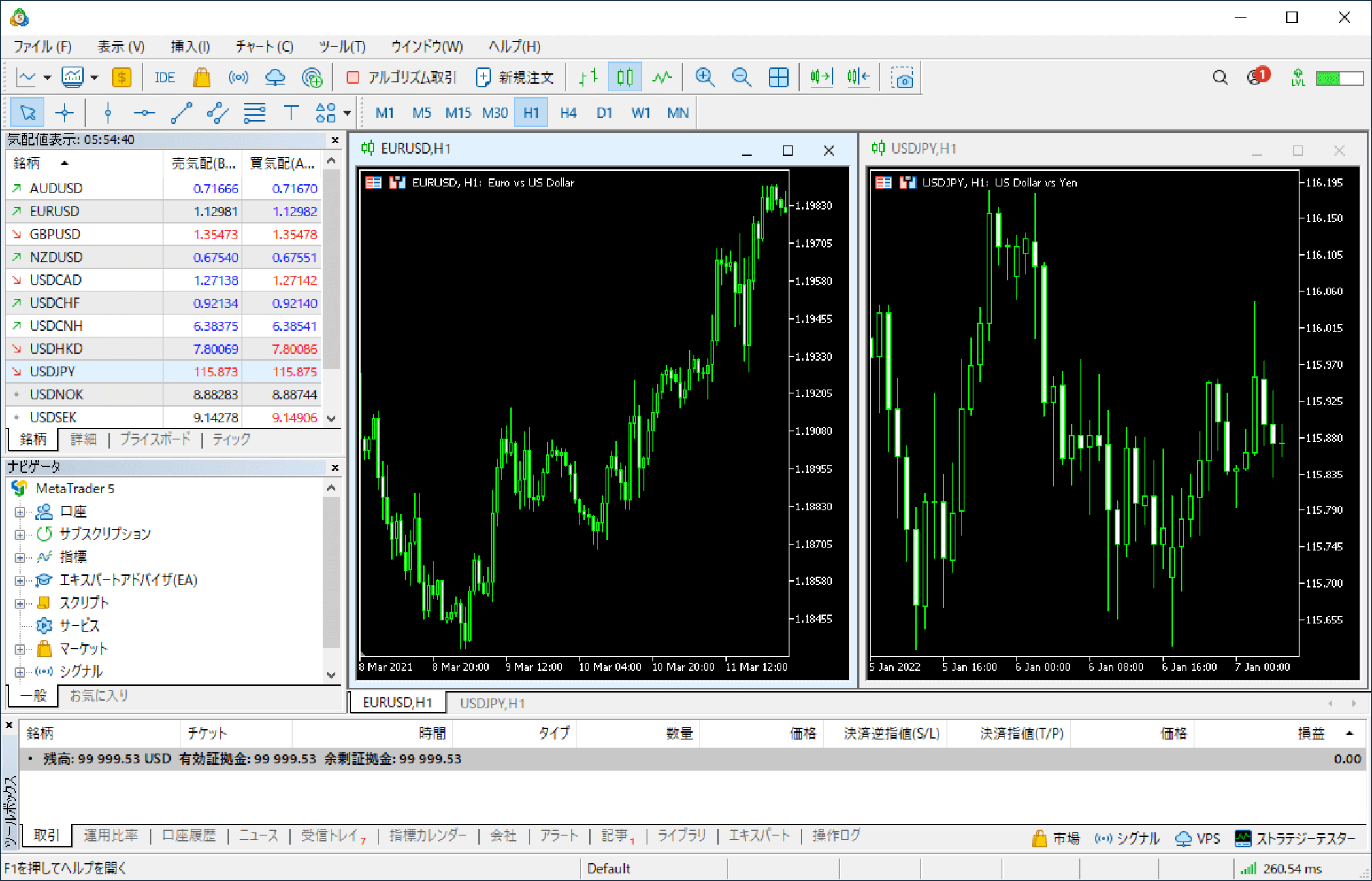The image size is (1372, 881).
Task: Open the ファイル(F) menu
Action: (42, 46)
